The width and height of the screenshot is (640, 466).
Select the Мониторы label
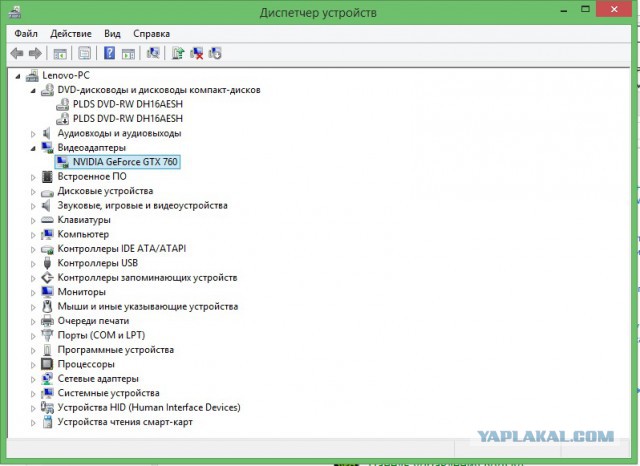click(82, 292)
